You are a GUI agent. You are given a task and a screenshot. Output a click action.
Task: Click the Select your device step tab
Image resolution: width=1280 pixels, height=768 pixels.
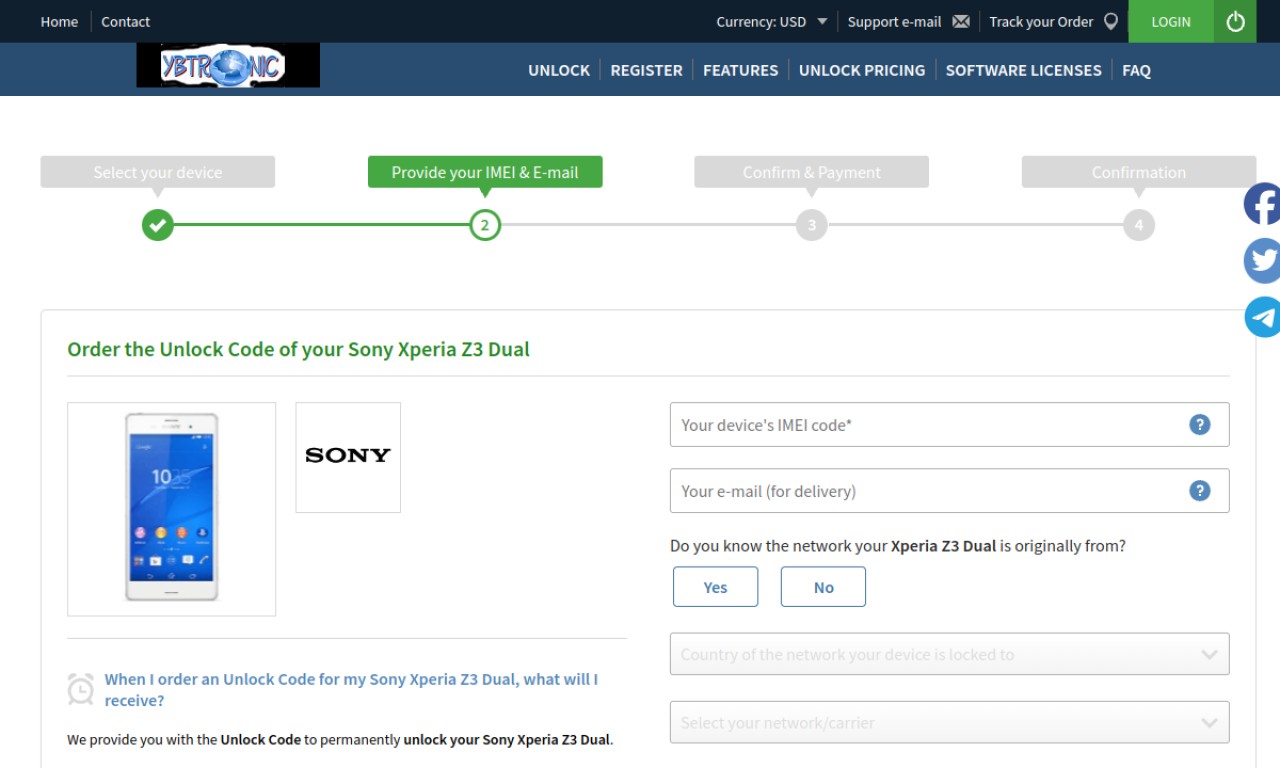coord(158,172)
